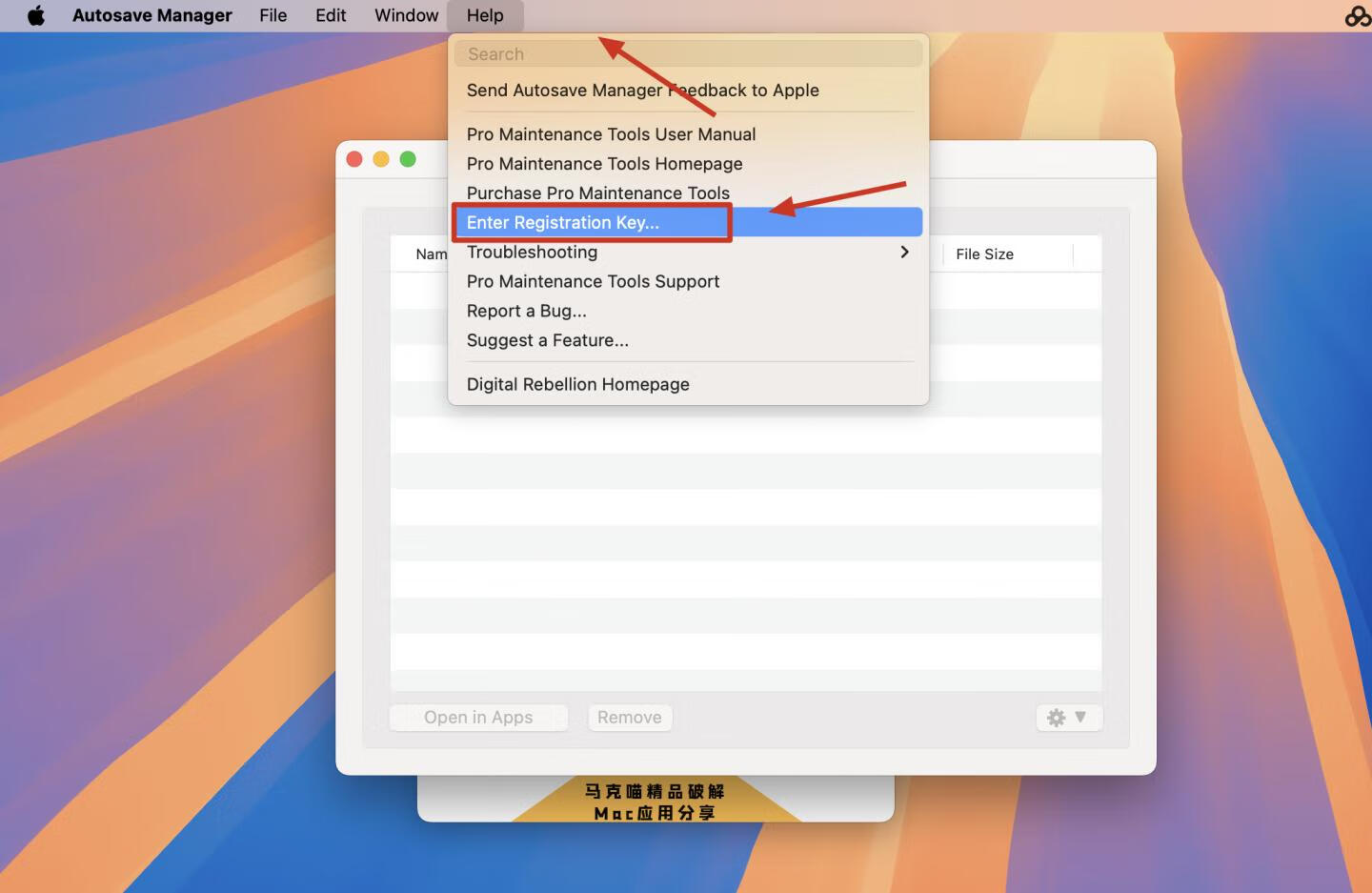
Task: Open the gear action dropdown
Action: tap(1068, 718)
